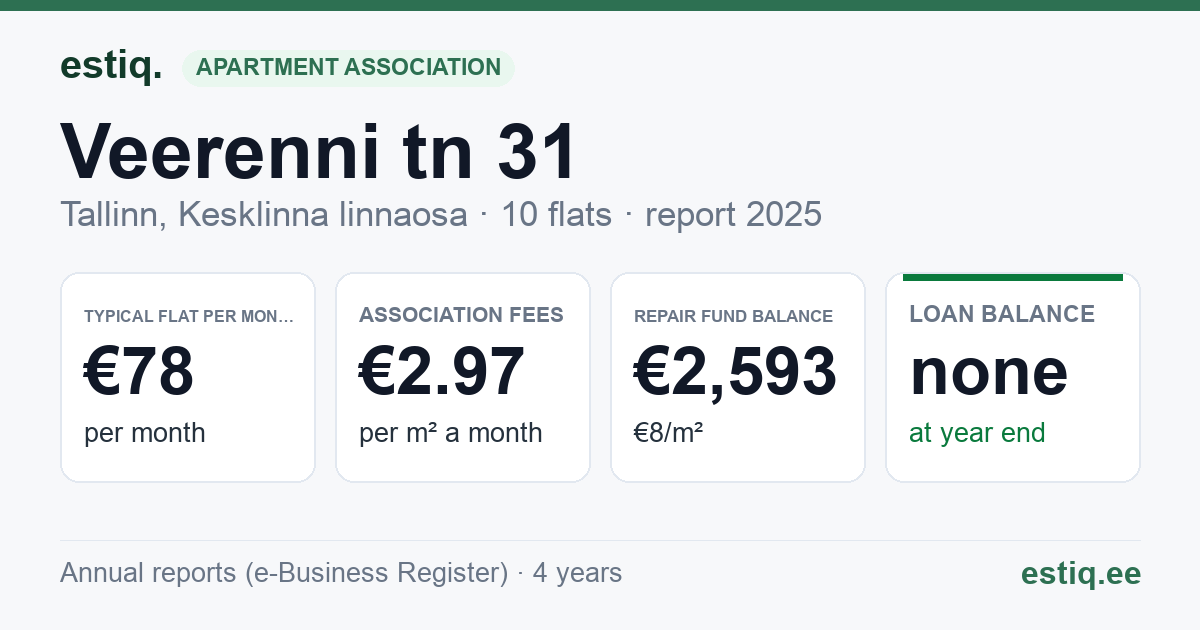Click the Veerenni tn 31 heading
Screen dimensions: 1200x630
click(x=319, y=153)
